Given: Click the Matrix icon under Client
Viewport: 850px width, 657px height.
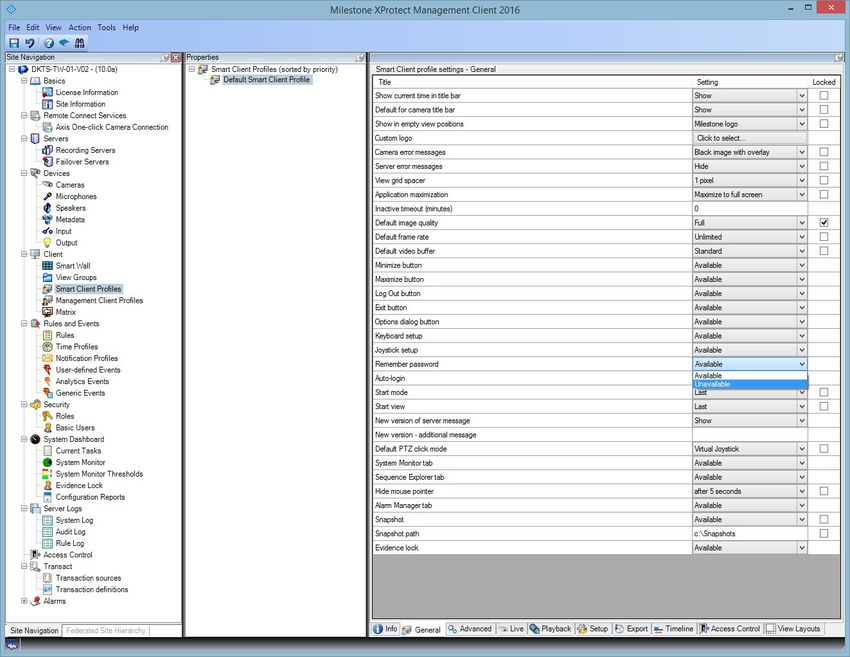Looking at the screenshot, I should [x=48, y=312].
